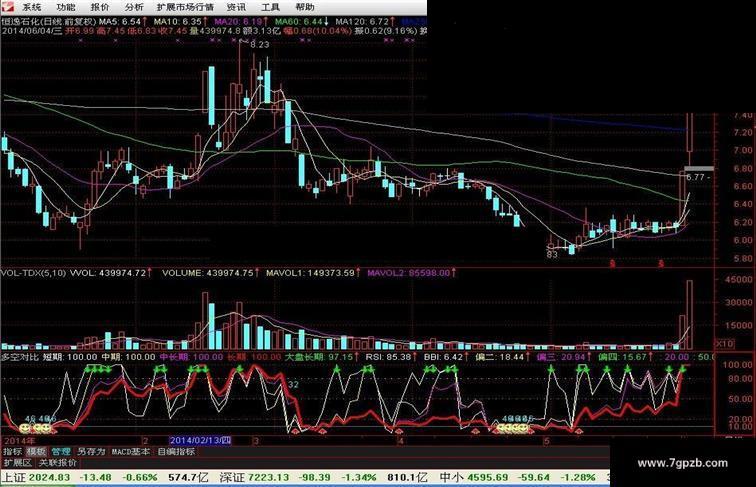Screen dimensions: 756x487
Task: Select the 指标 tab
Action: click(13, 452)
